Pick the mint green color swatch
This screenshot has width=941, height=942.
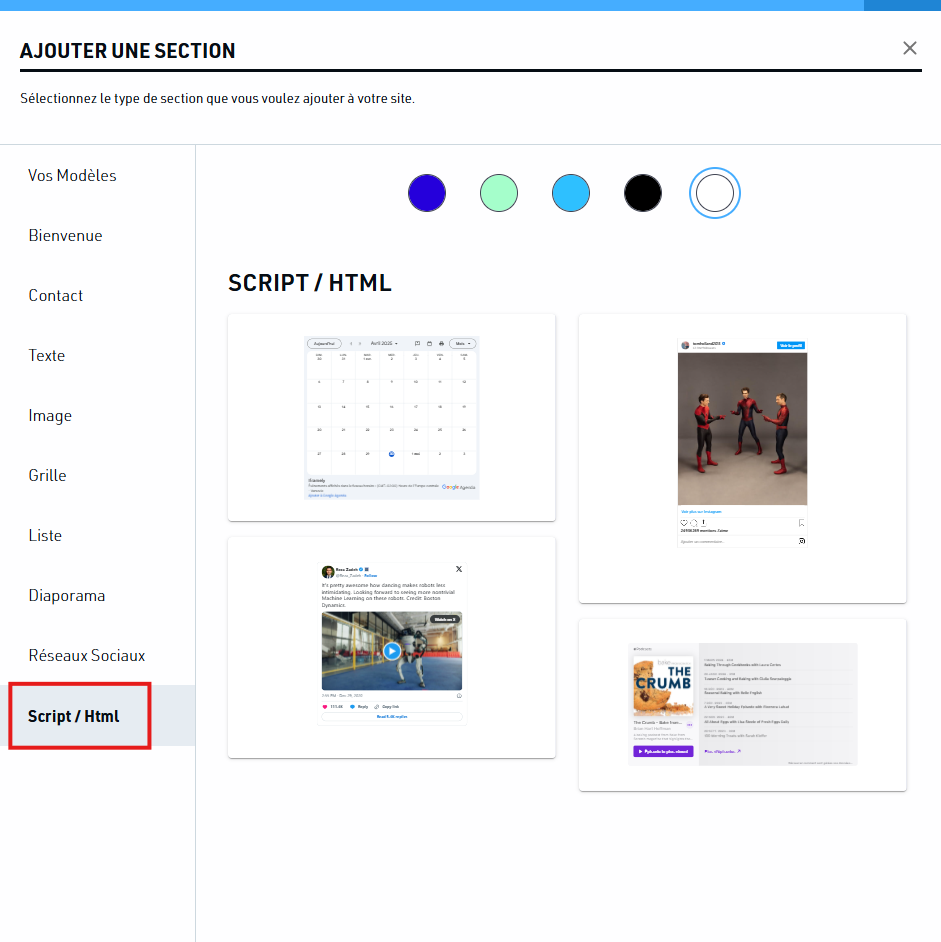tap(499, 193)
